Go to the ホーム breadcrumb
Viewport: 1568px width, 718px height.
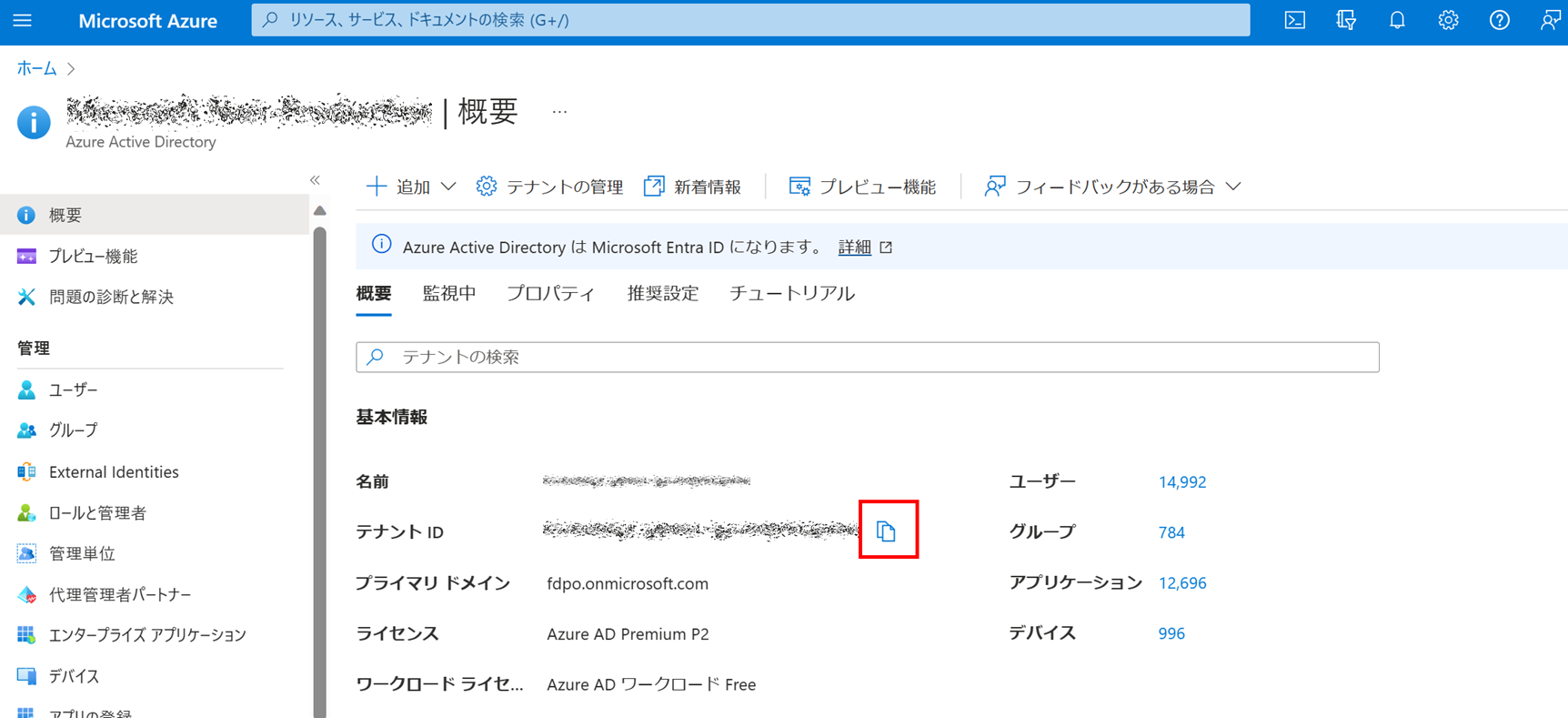[x=36, y=68]
